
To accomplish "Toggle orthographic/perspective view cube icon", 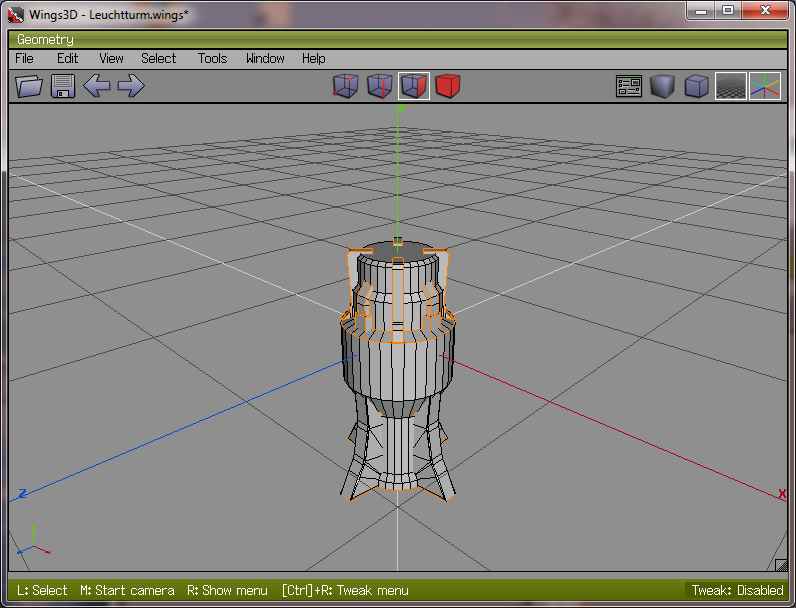I will (x=696, y=87).
